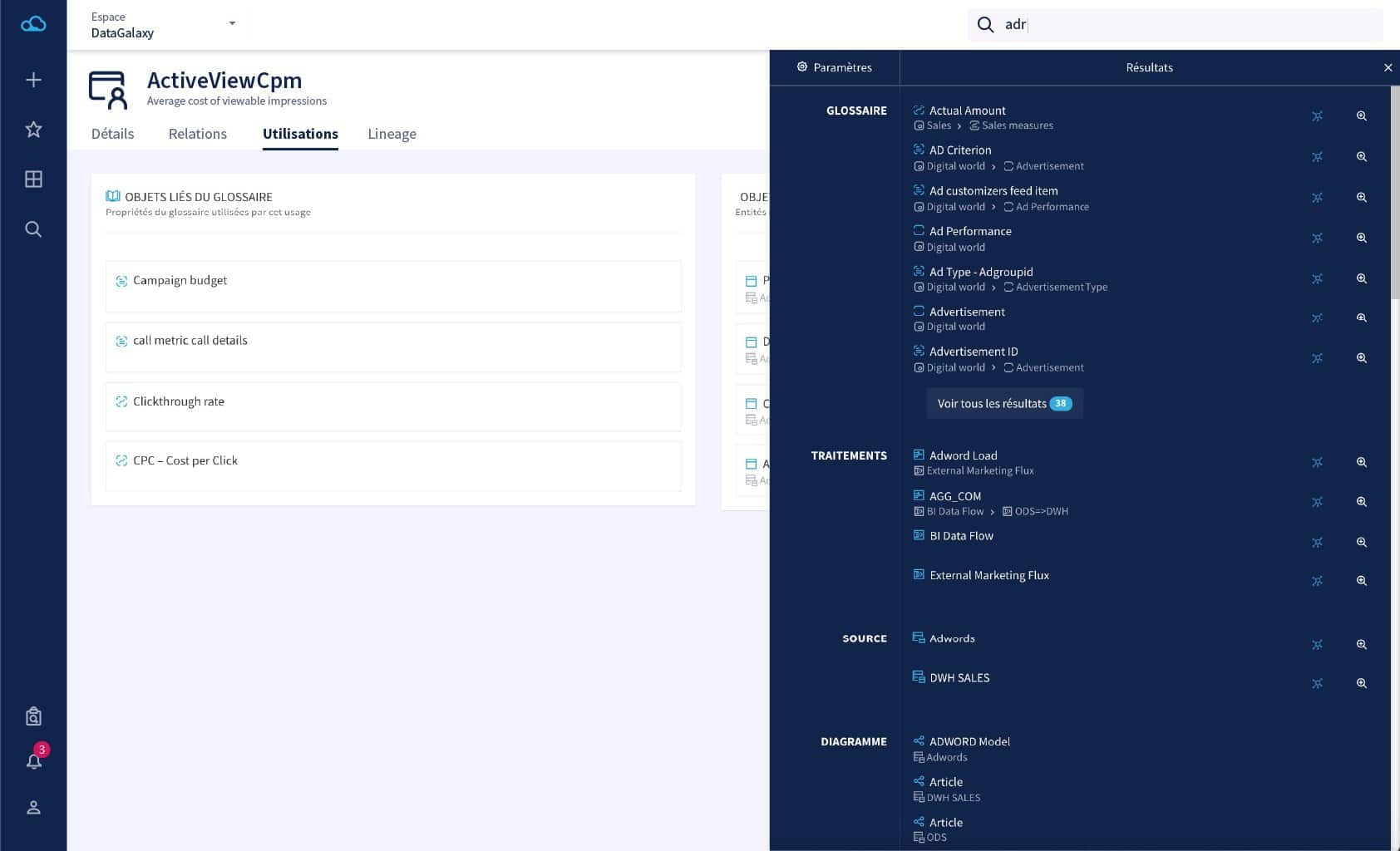
Task: Open the Relations tab
Action: coord(197,134)
